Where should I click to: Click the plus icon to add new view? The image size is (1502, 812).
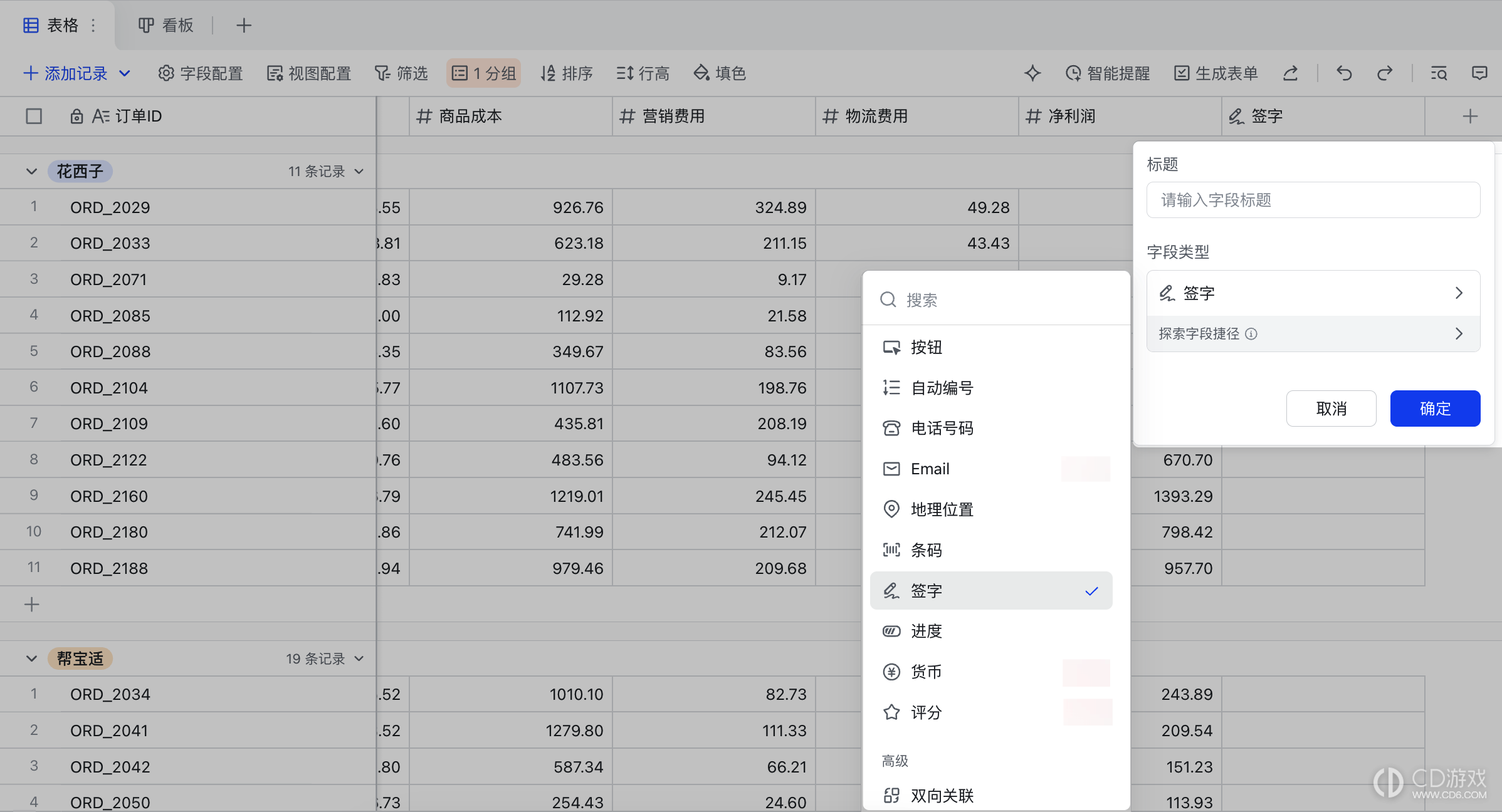[244, 25]
